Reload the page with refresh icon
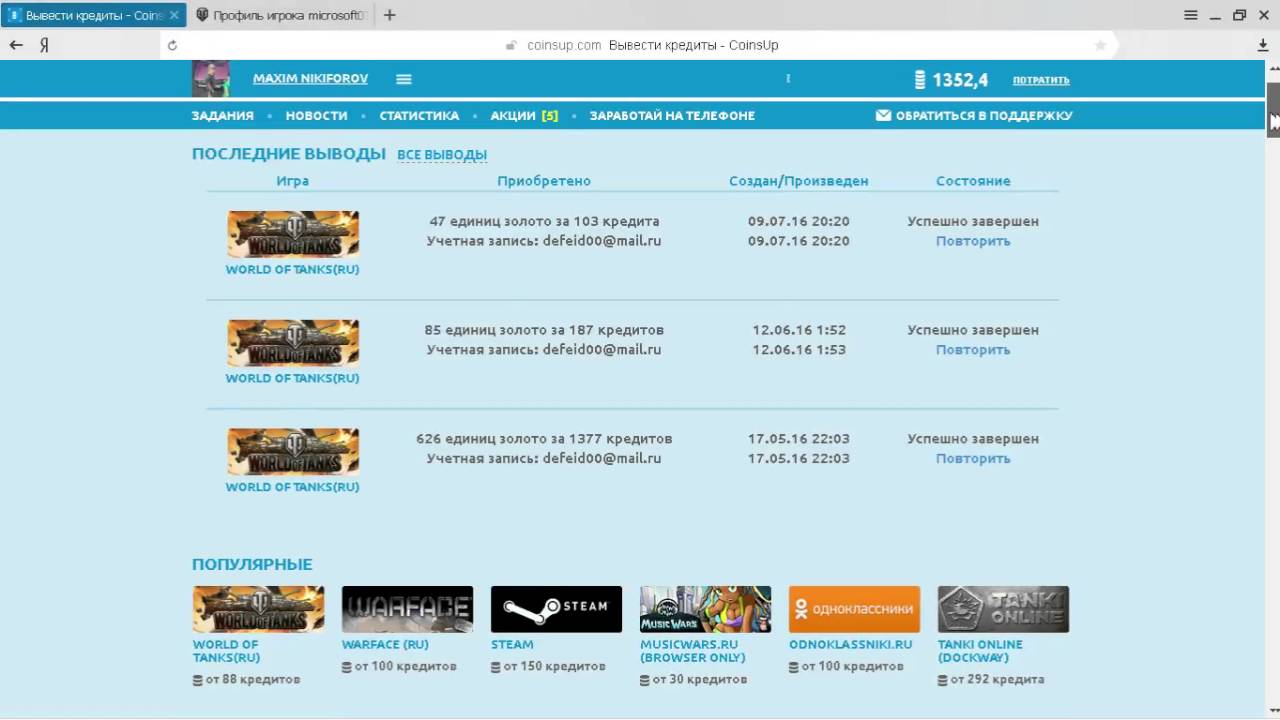Image resolution: width=1280 pixels, height=720 pixels. (x=172, y=45)
